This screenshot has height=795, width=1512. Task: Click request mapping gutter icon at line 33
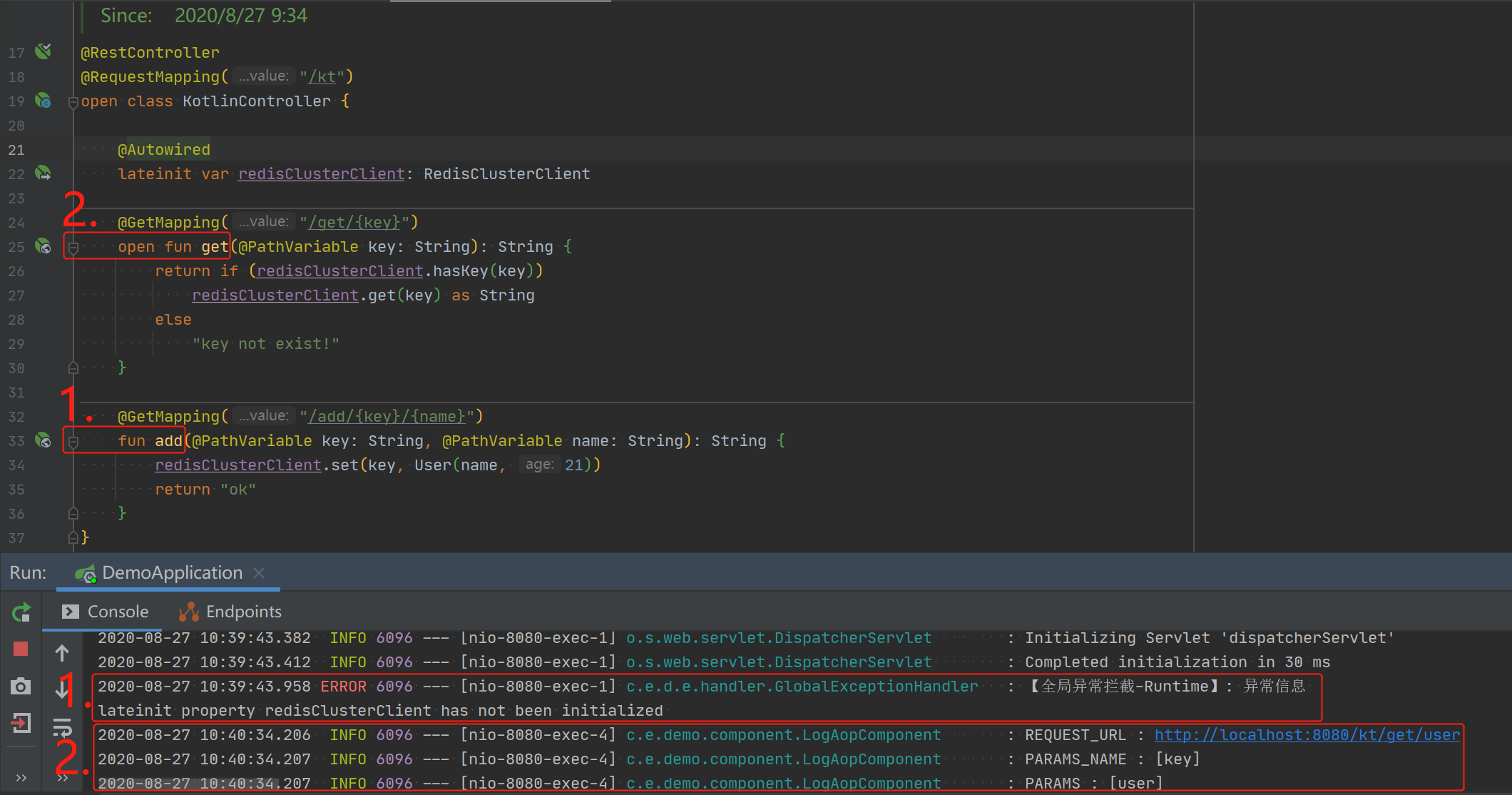coord(44,440)
